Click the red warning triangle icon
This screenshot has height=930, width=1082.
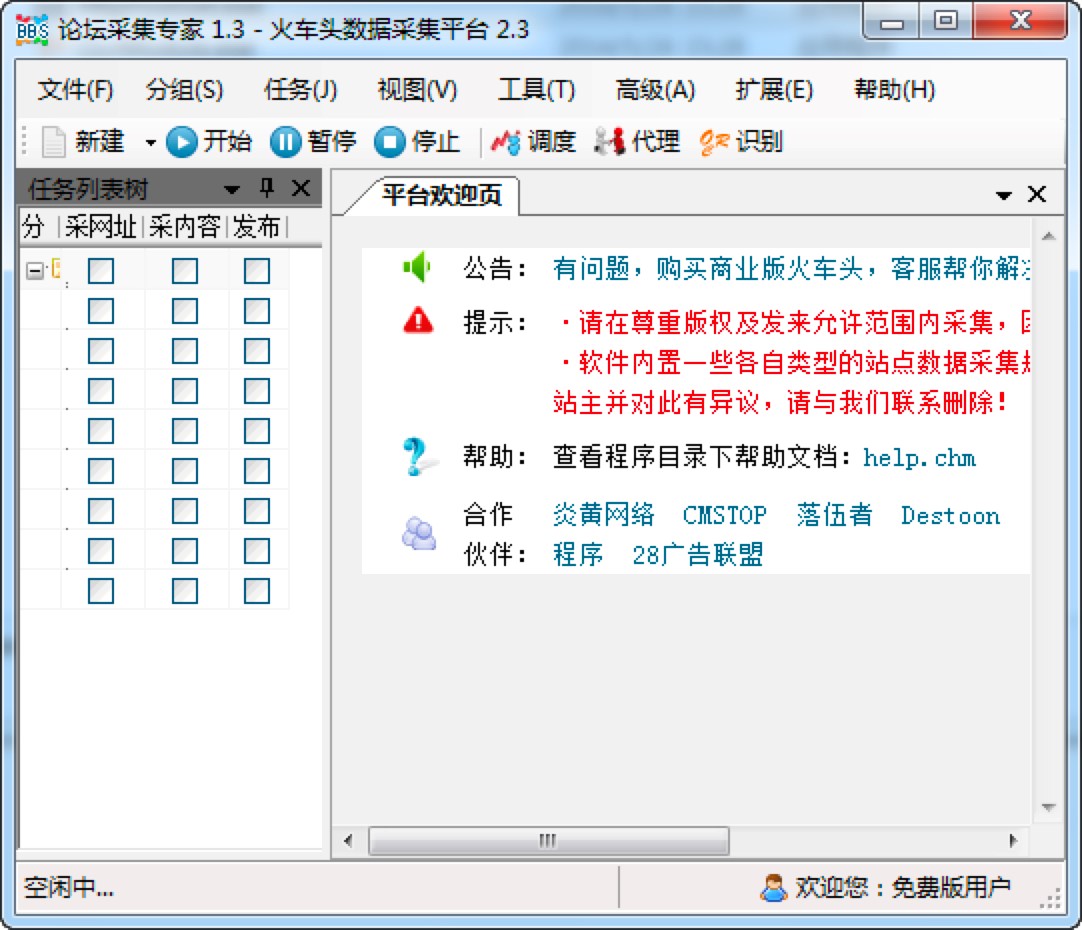click(x=418, y=321)
